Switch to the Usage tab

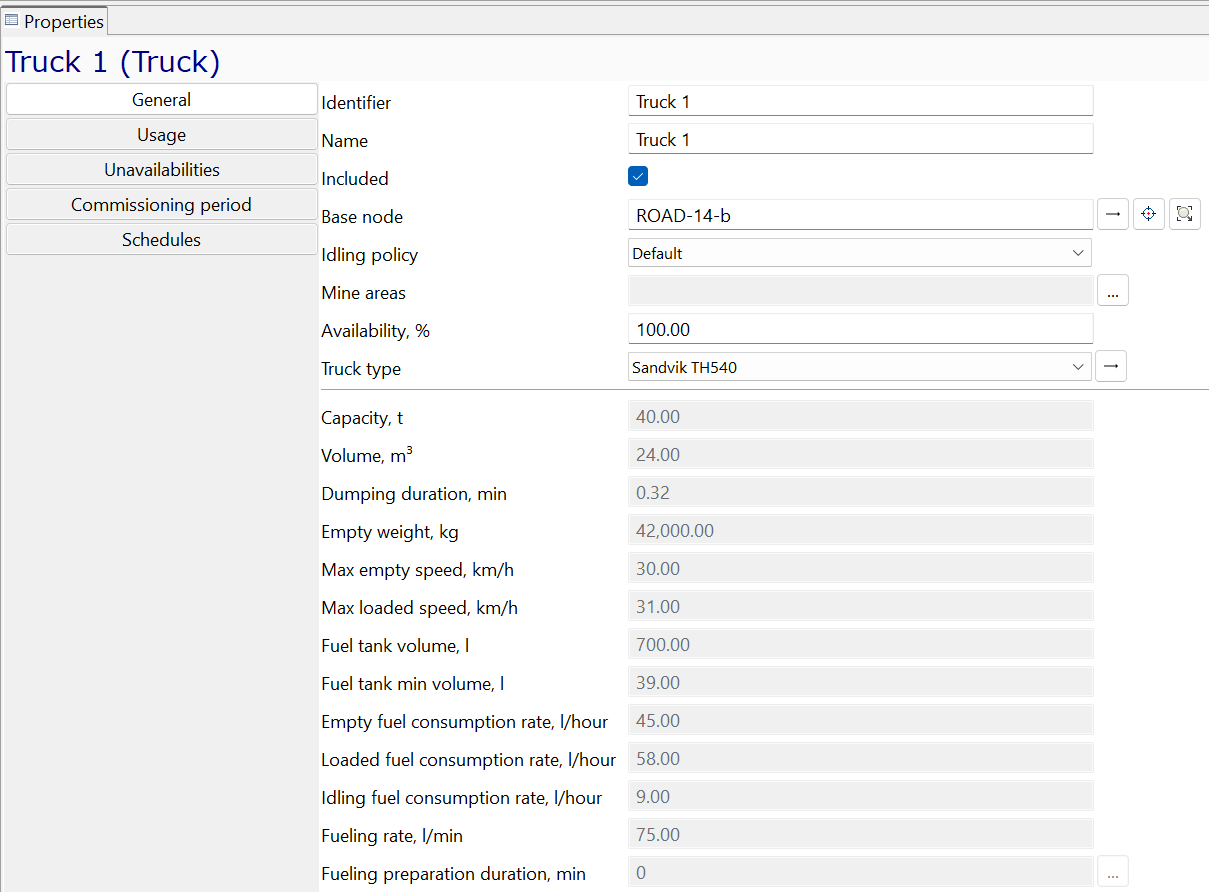point(161,134)
